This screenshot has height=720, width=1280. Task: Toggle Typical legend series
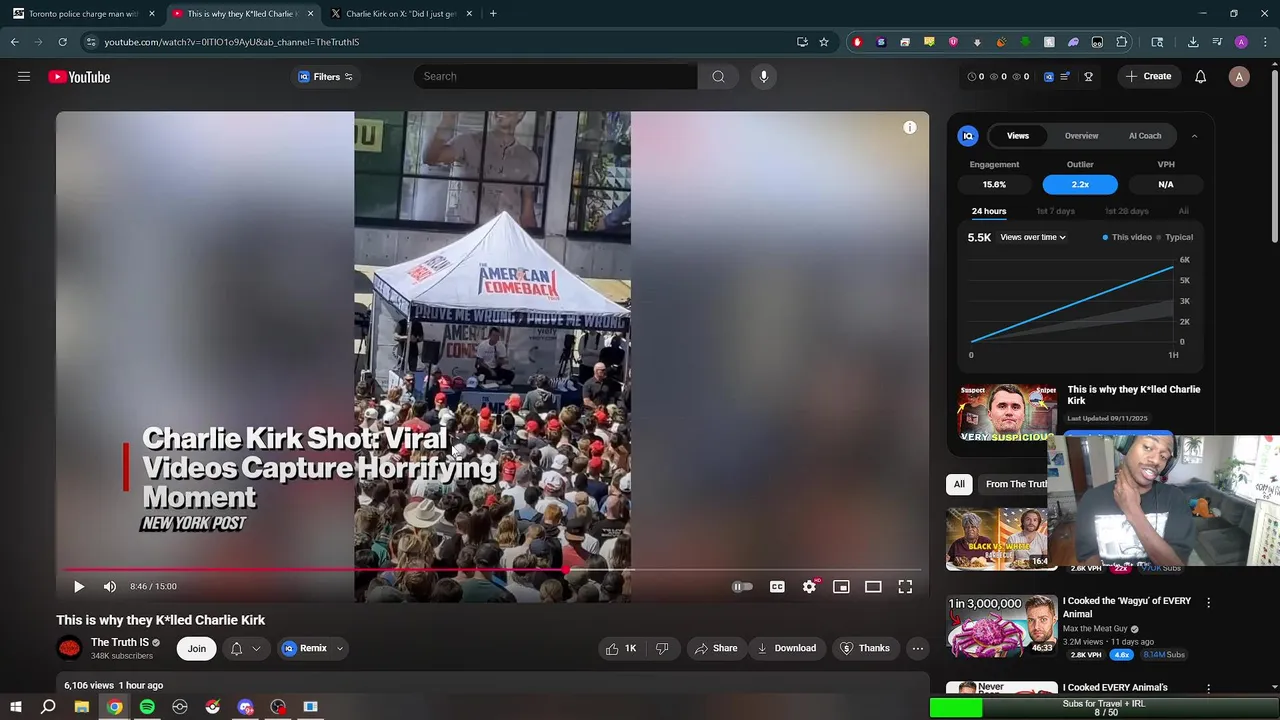click(1175, 237)
